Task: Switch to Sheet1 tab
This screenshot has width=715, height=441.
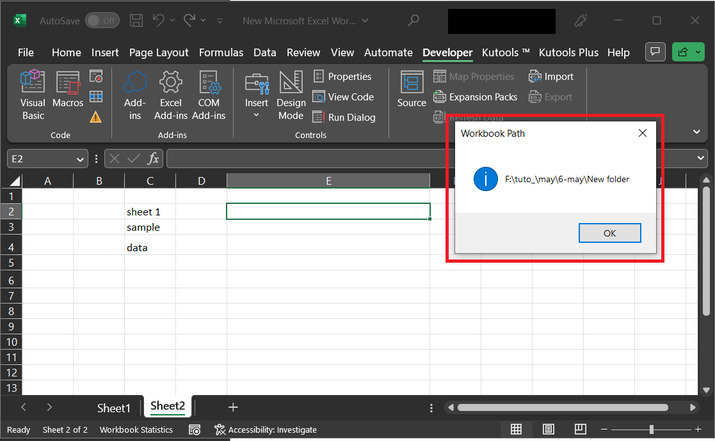Action: [113, 408]
